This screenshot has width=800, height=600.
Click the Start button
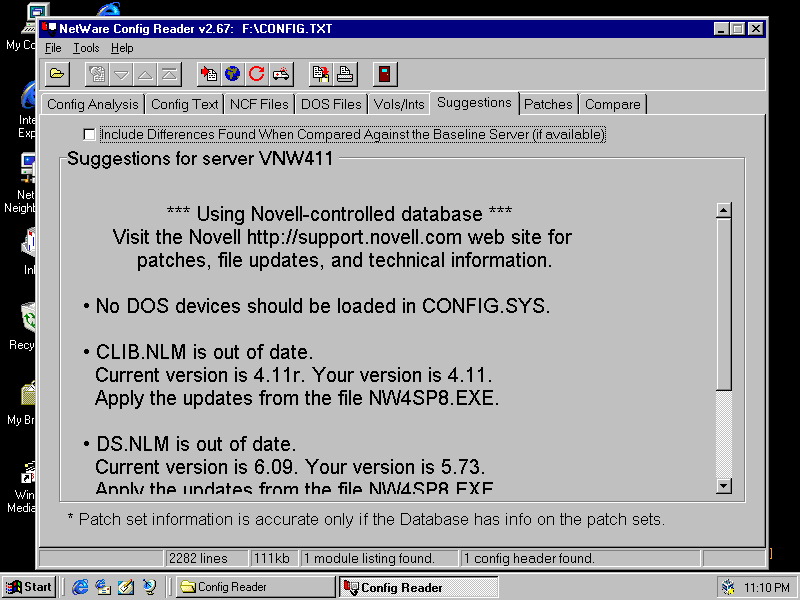pos(30,587)
